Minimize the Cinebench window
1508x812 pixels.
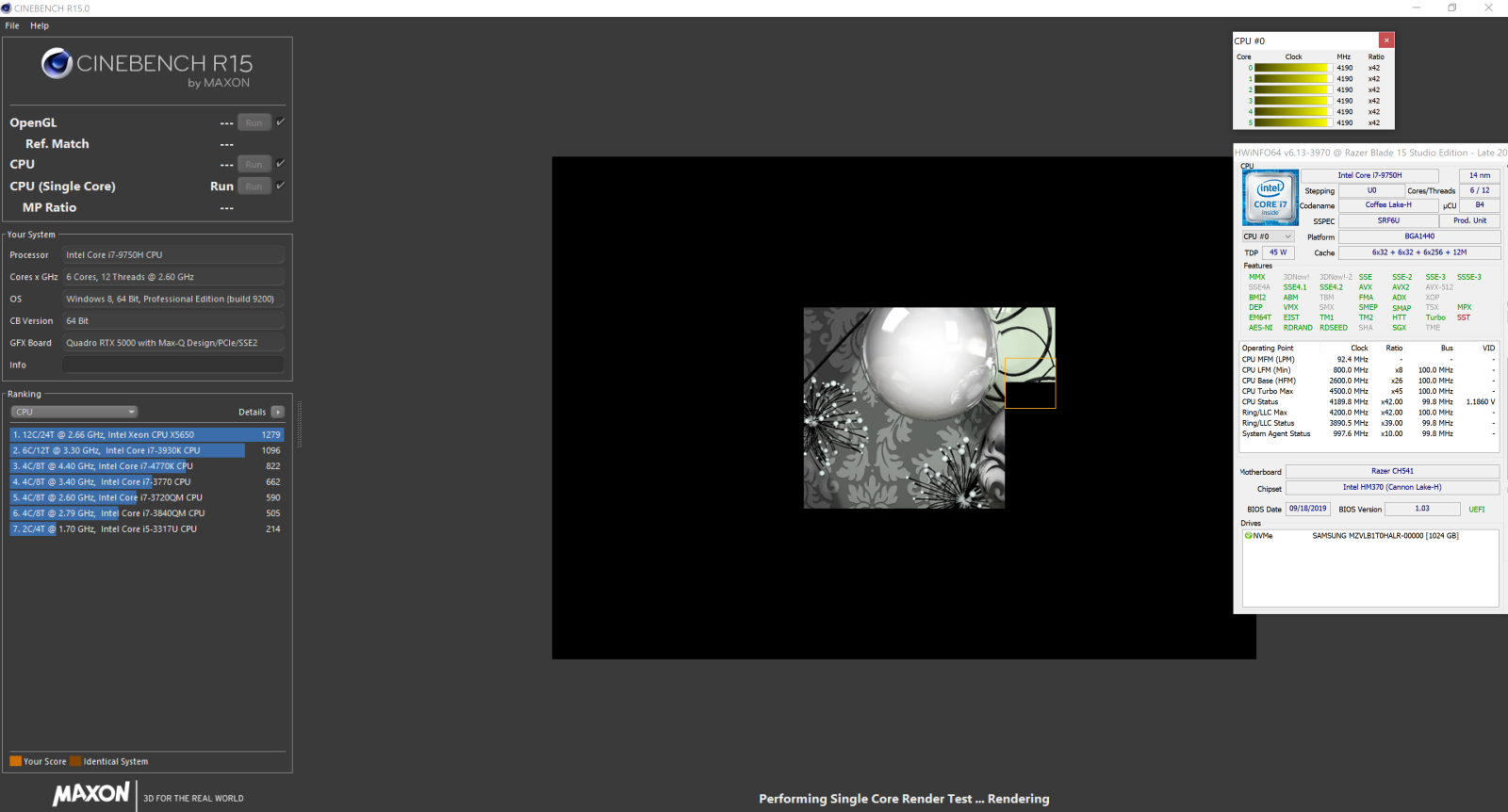tap(1416, 8)
